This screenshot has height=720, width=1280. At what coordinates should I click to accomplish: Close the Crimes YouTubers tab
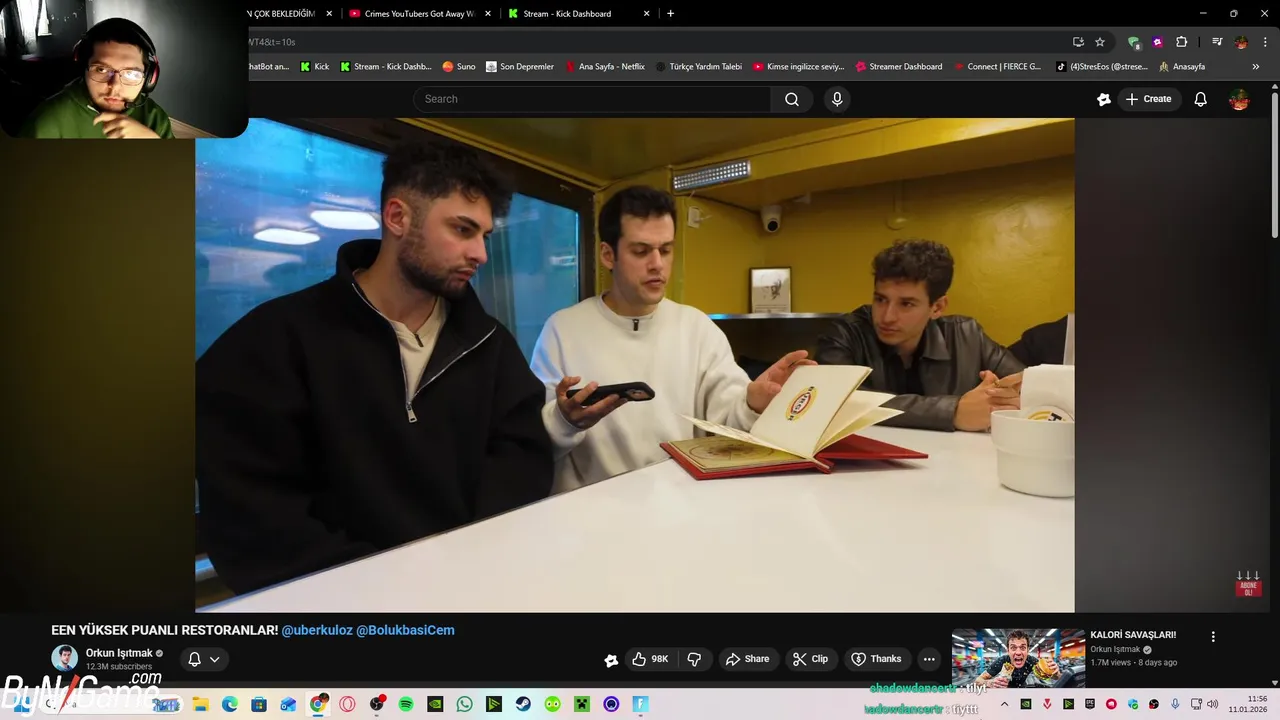(x=488, y=14)
